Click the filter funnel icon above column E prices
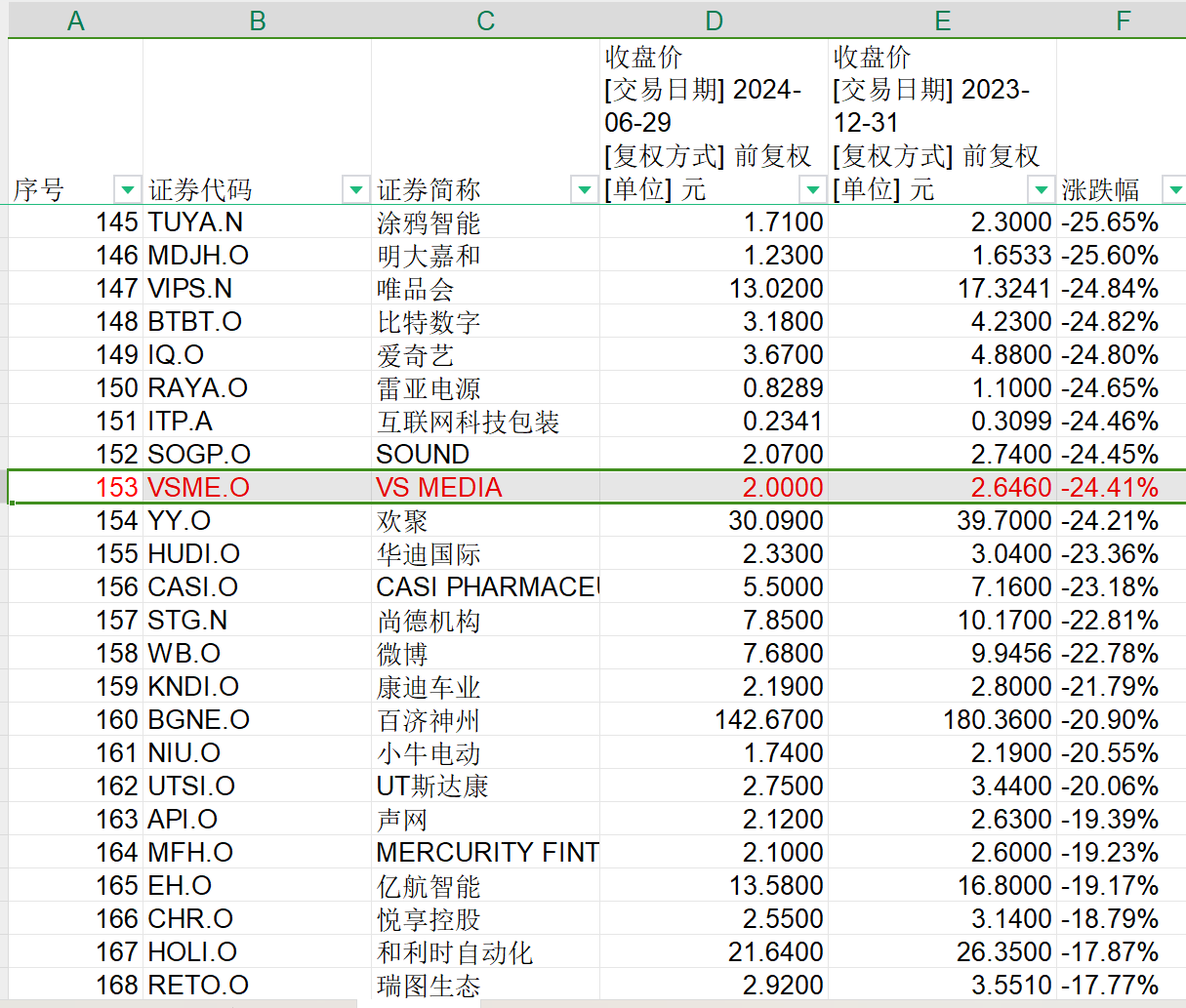Viewport: 1186px width, 1008px height. pyautogui.click(x=1042, y=189)
